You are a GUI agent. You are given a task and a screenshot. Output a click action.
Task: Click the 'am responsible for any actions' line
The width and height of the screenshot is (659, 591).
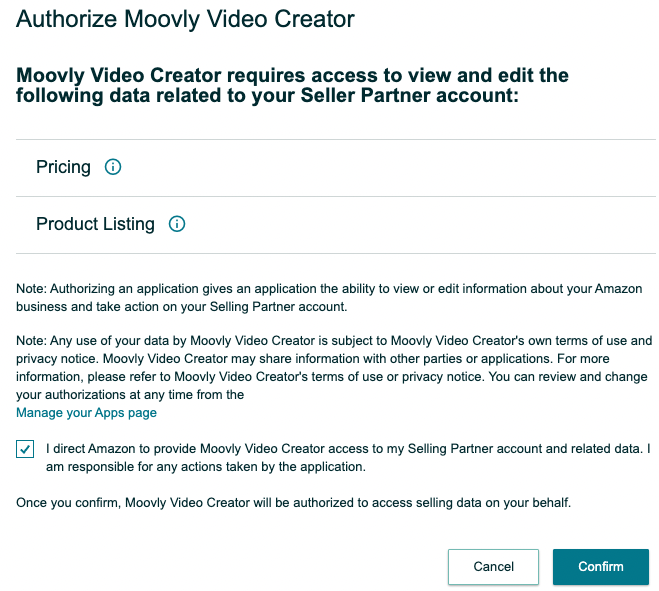coord(206,467)
